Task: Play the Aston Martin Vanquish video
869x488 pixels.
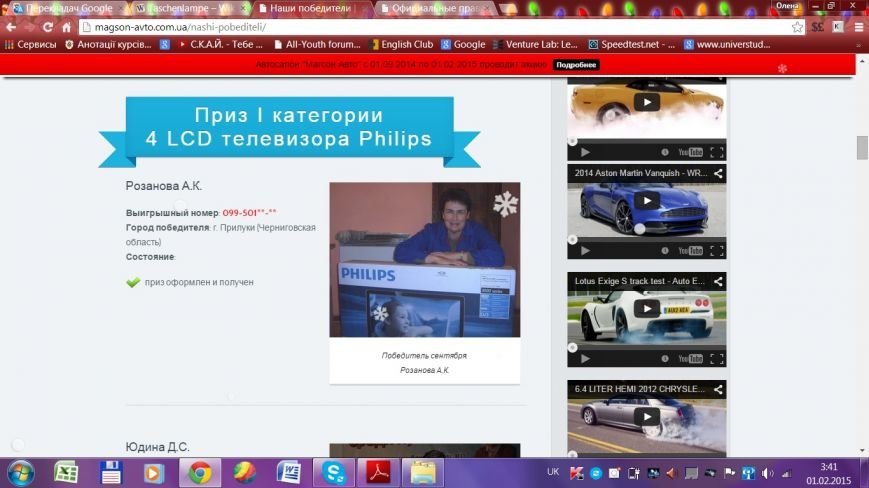Action: coord(647,201)
